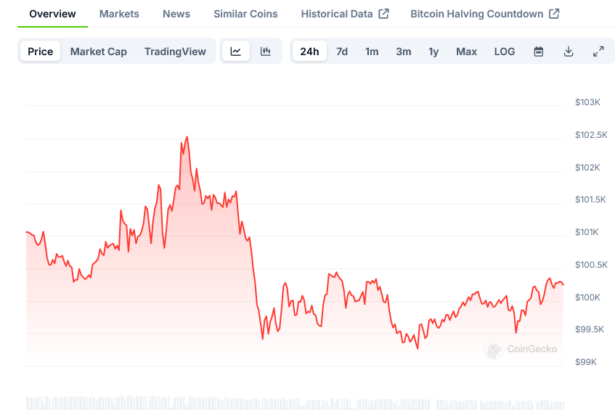Show the 1y price history
The width and height of the screenshot is (615, 410).
pos(433,51)
